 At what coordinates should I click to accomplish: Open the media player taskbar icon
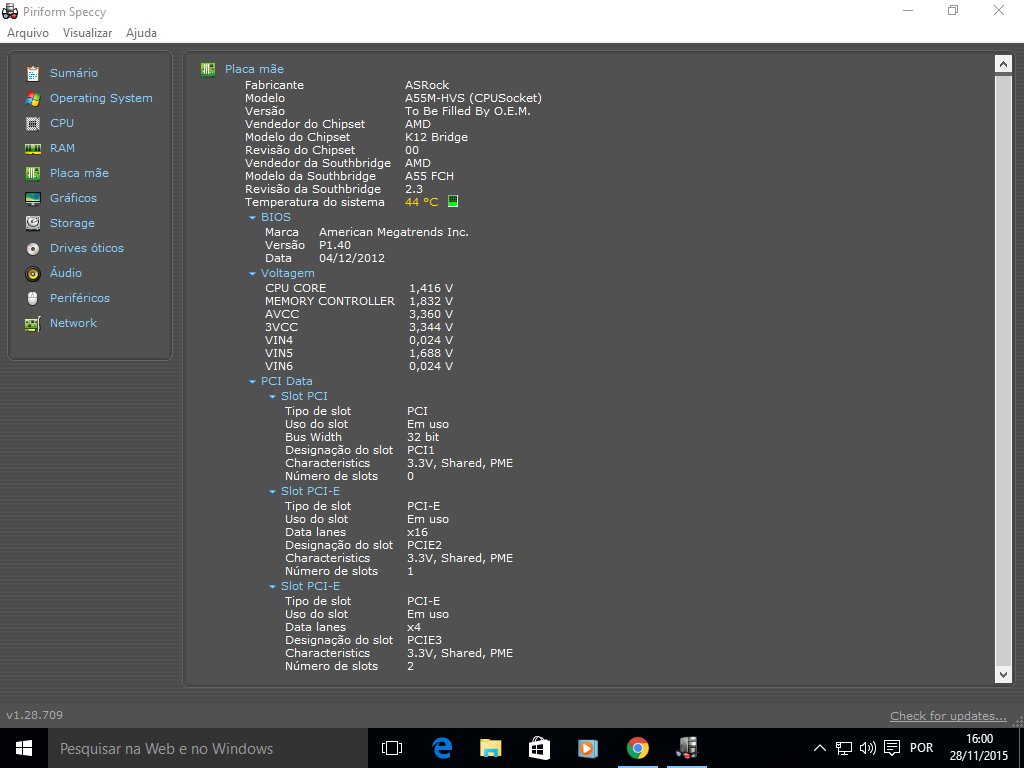tap(588, 748)
